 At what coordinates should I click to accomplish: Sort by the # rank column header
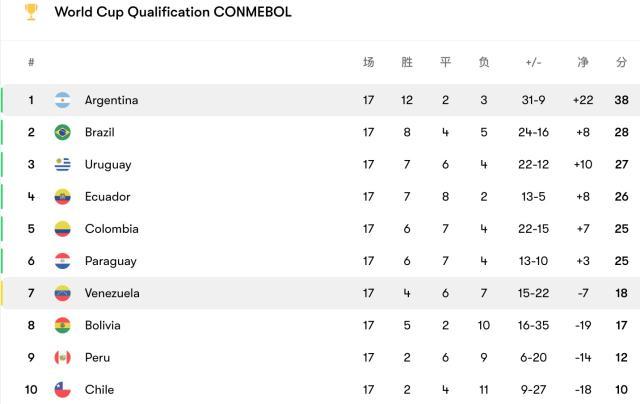(x=31, y=62)
